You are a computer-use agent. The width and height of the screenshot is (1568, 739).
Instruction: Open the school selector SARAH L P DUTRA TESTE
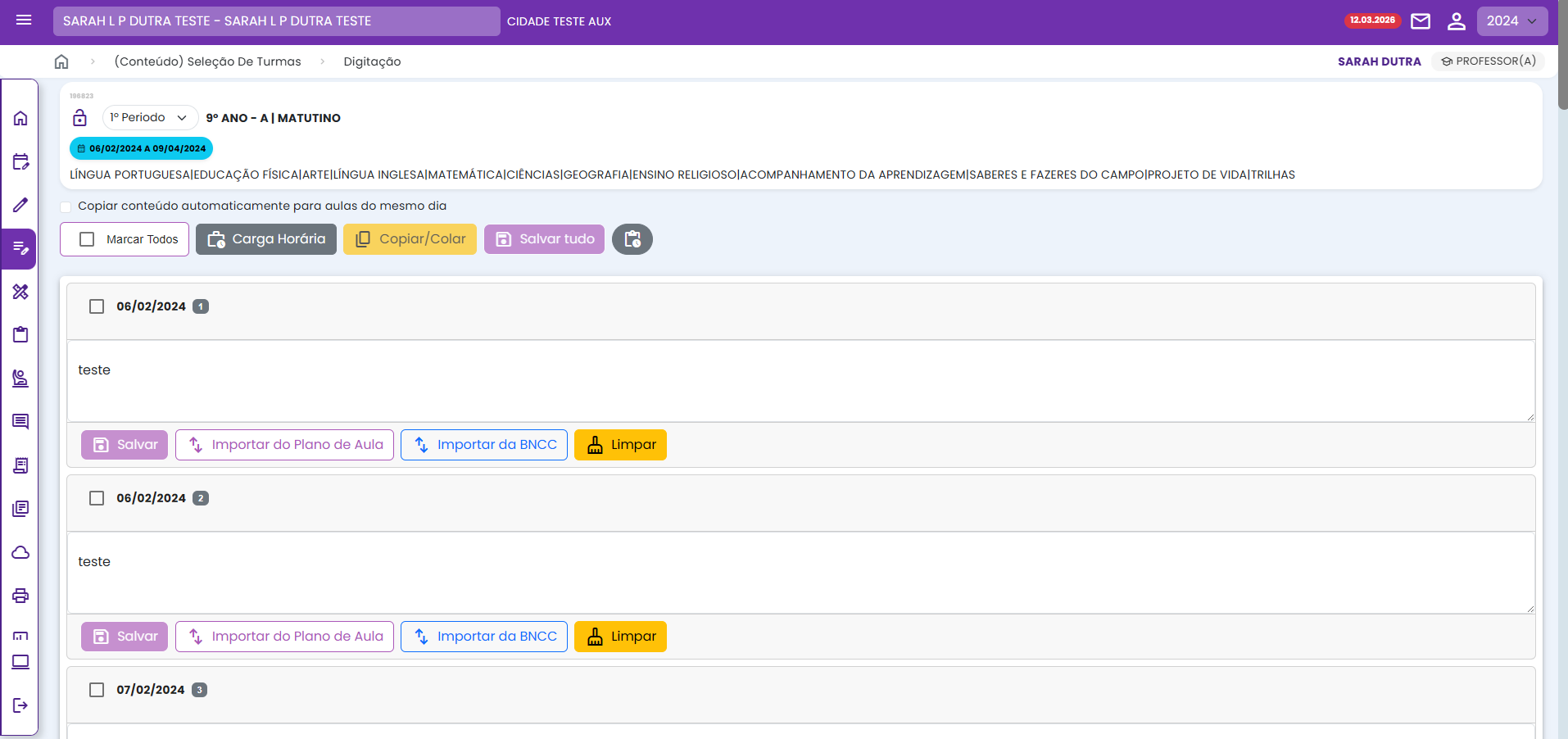pos(276,21)
